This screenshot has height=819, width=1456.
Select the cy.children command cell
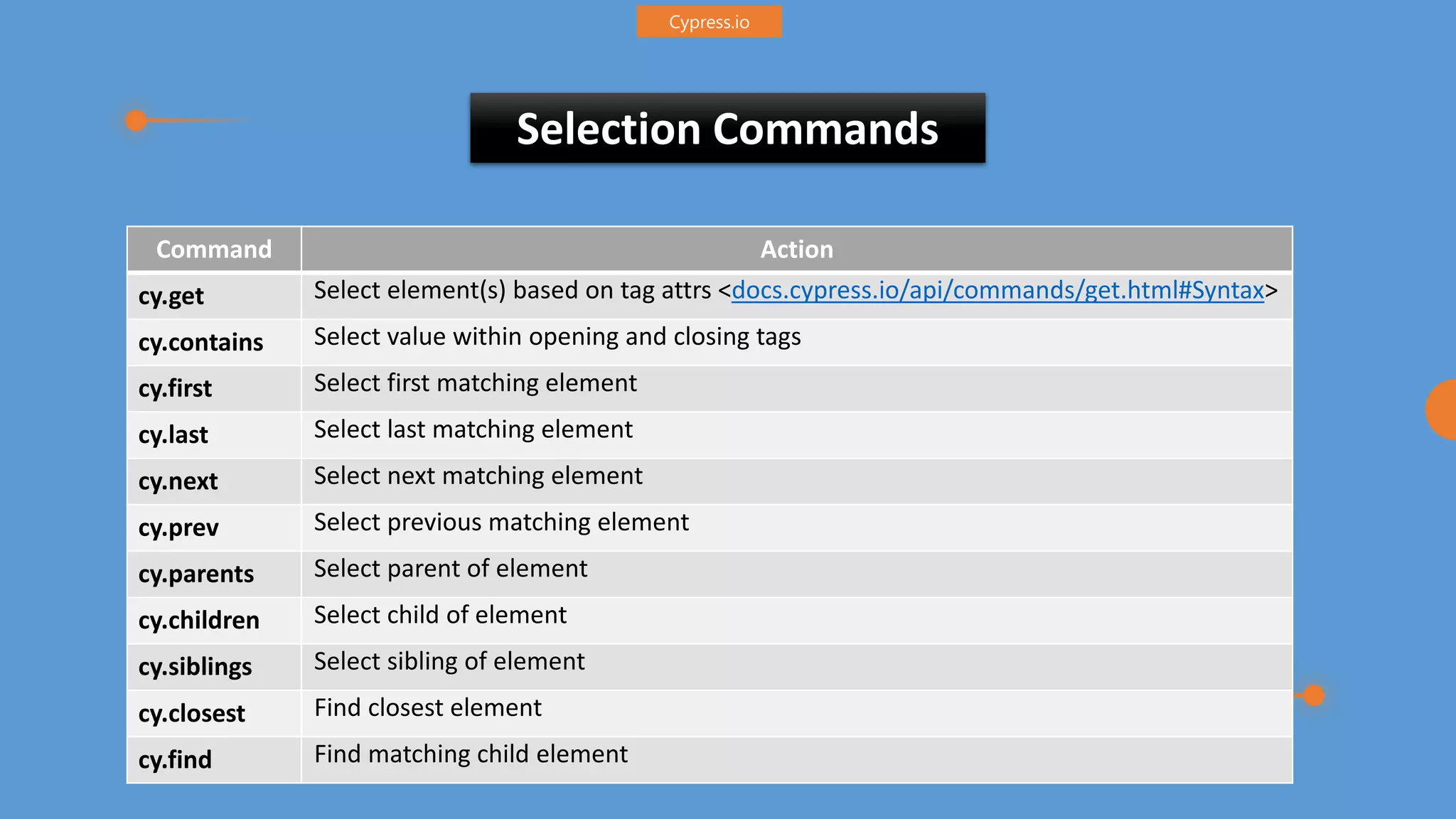point(214,620)
